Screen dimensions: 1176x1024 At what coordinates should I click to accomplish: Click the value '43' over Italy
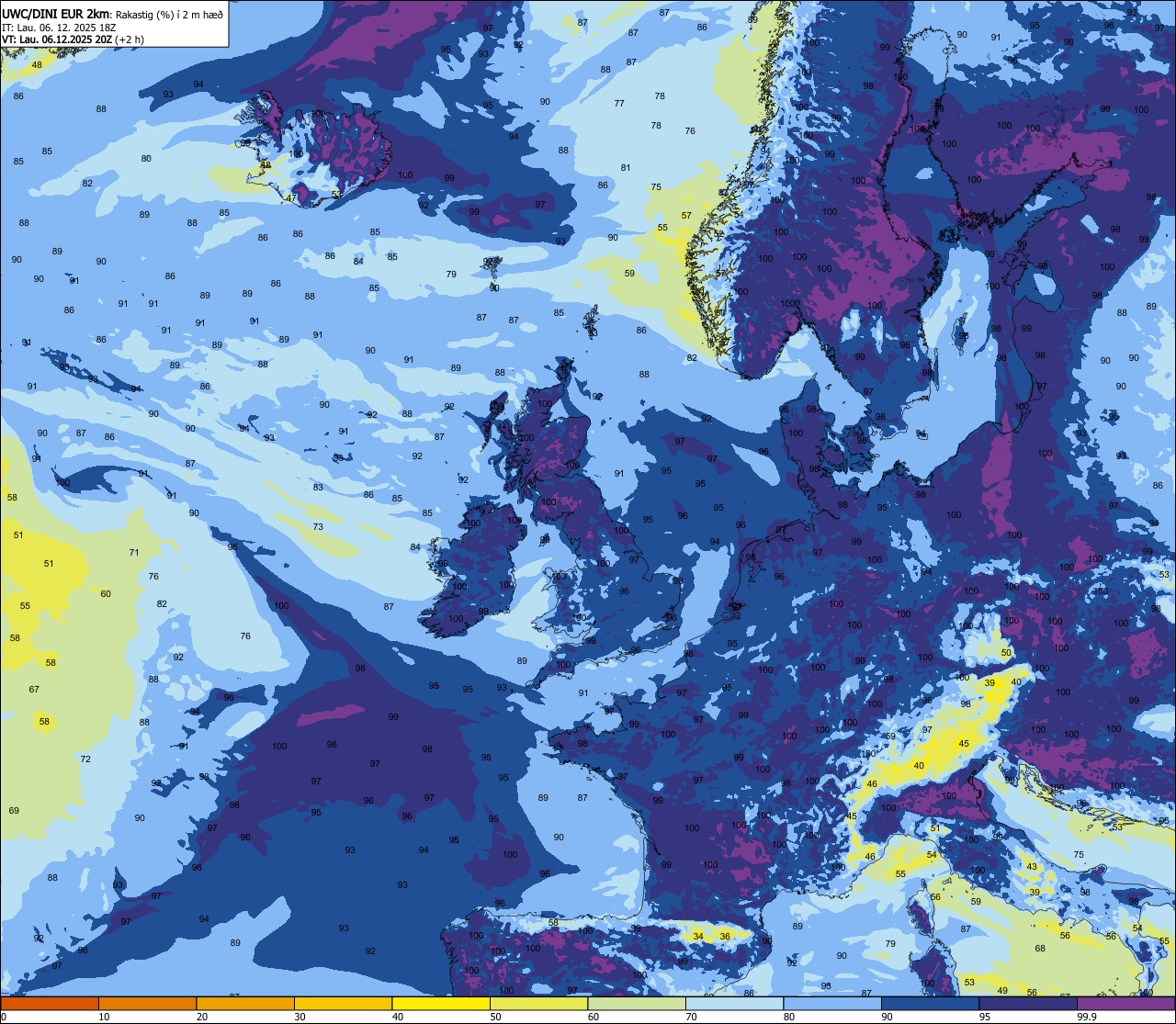(1032, 866)
